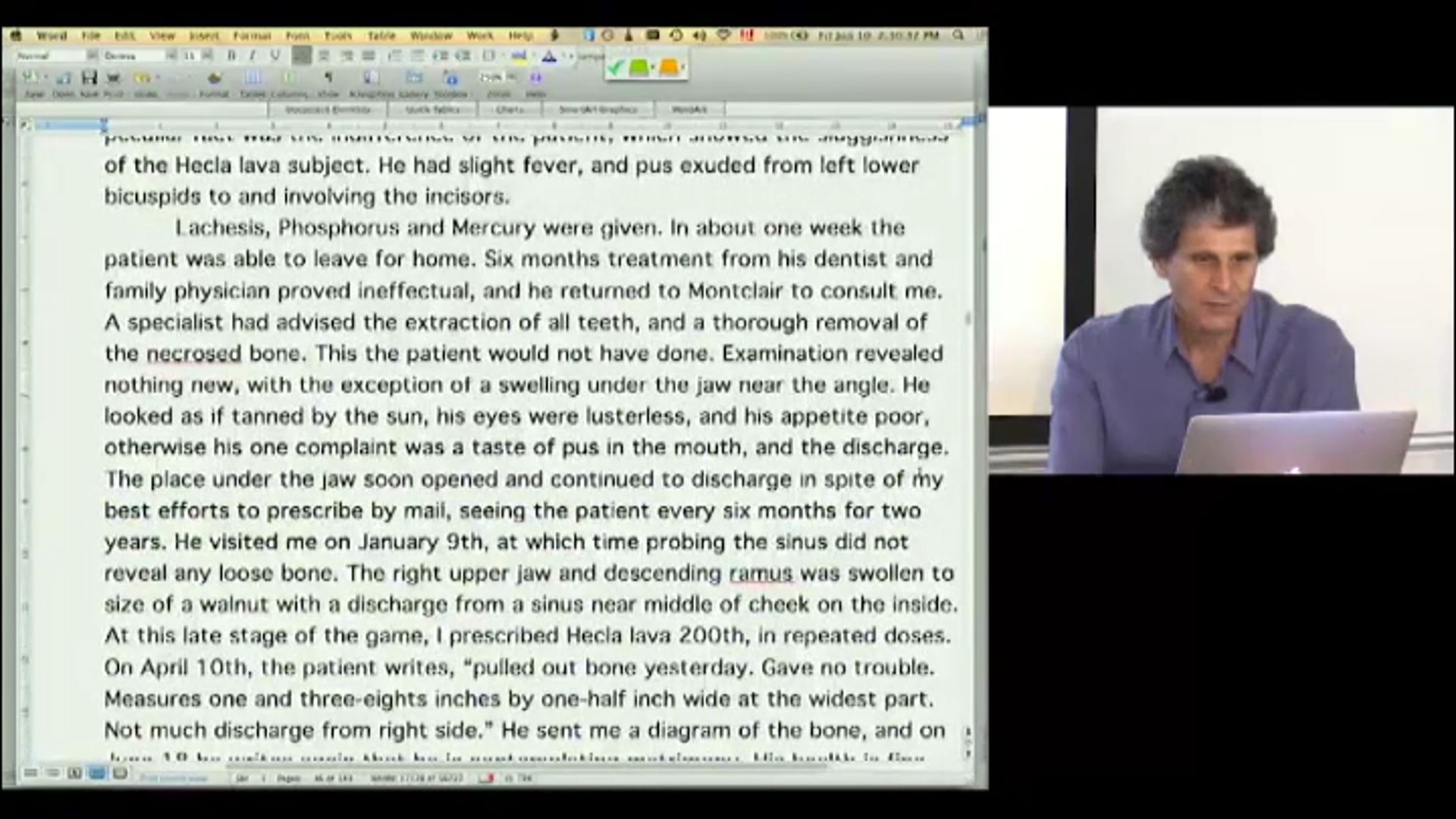Open the Format menu
This screenshot has height=819, width=1456.
252,36
